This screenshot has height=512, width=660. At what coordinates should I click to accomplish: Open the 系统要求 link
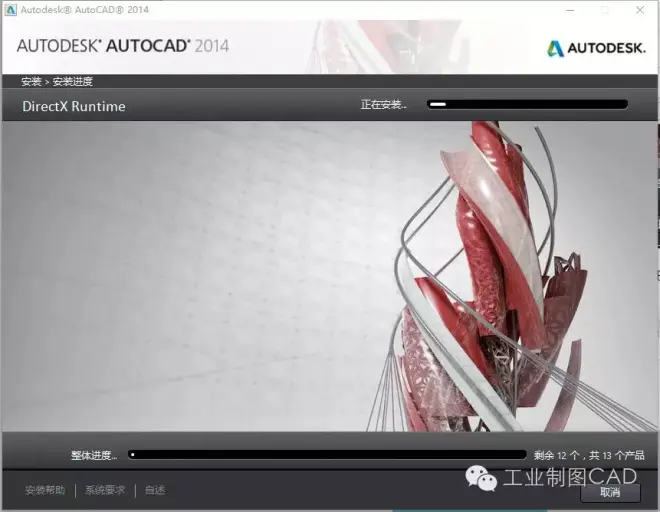click(x=105, y=490)
